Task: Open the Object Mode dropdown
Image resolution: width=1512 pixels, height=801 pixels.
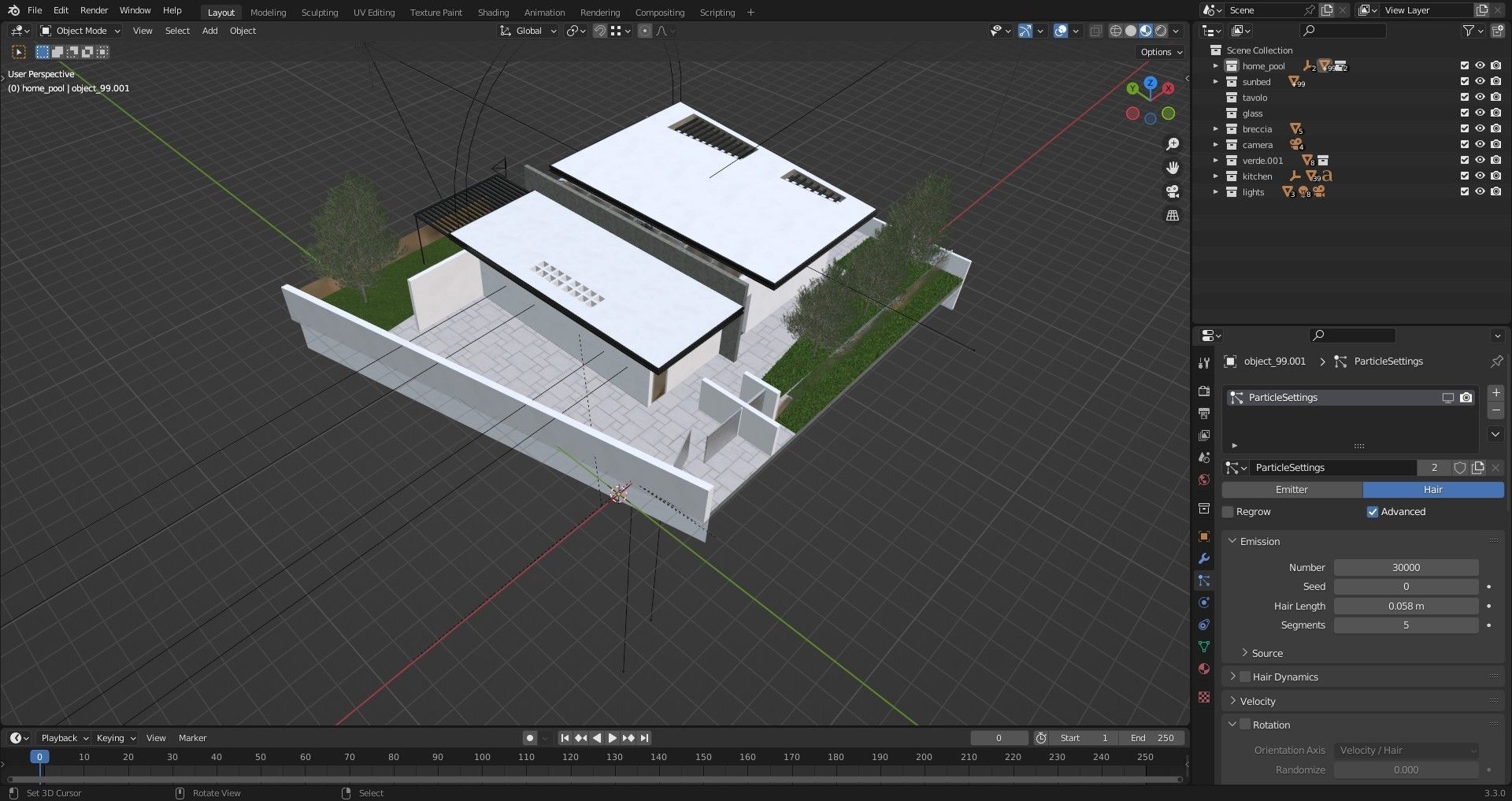Action: click(80, 31)
